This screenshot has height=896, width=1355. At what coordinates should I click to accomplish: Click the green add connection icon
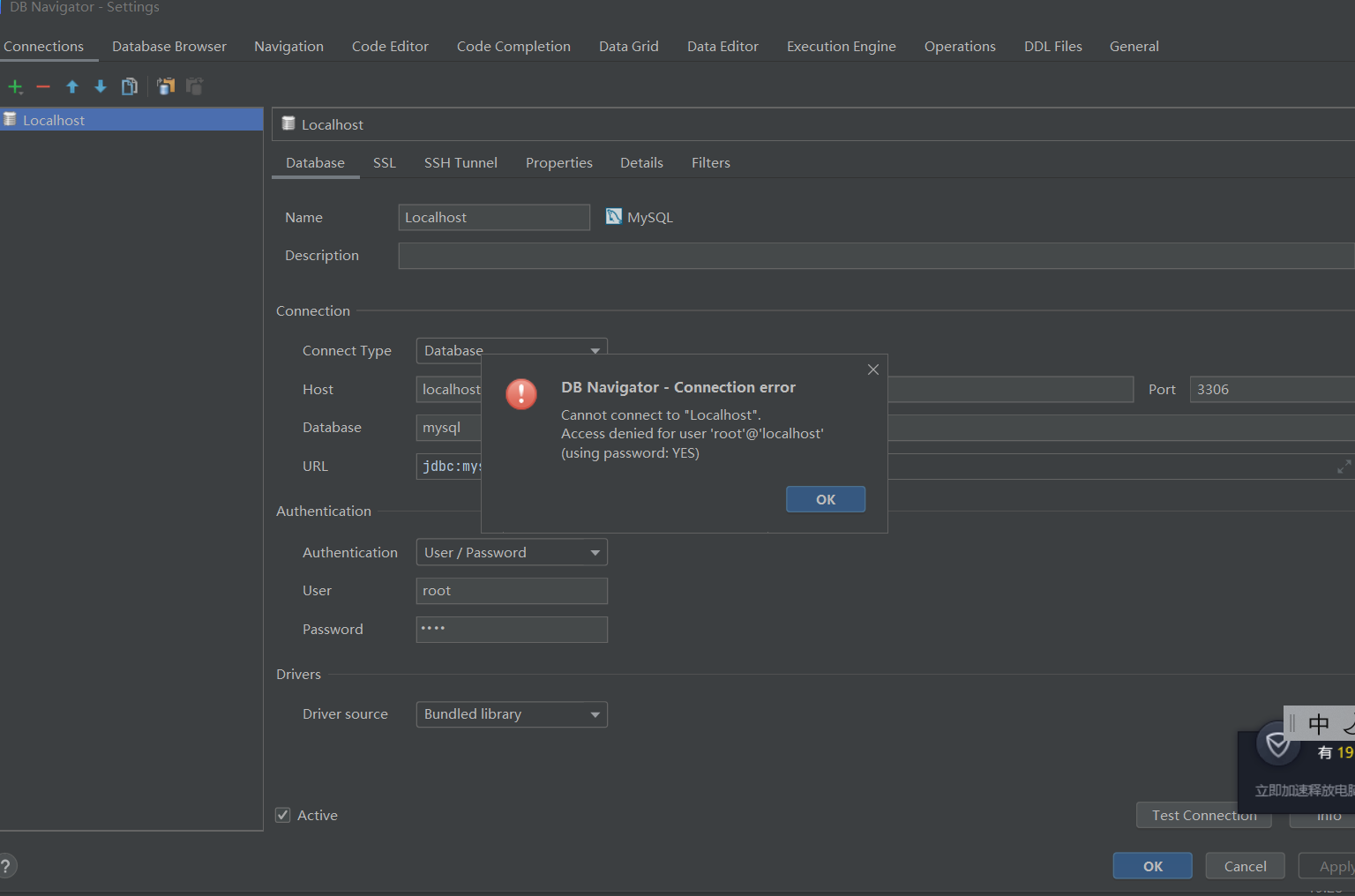click(x=15, y=86)
